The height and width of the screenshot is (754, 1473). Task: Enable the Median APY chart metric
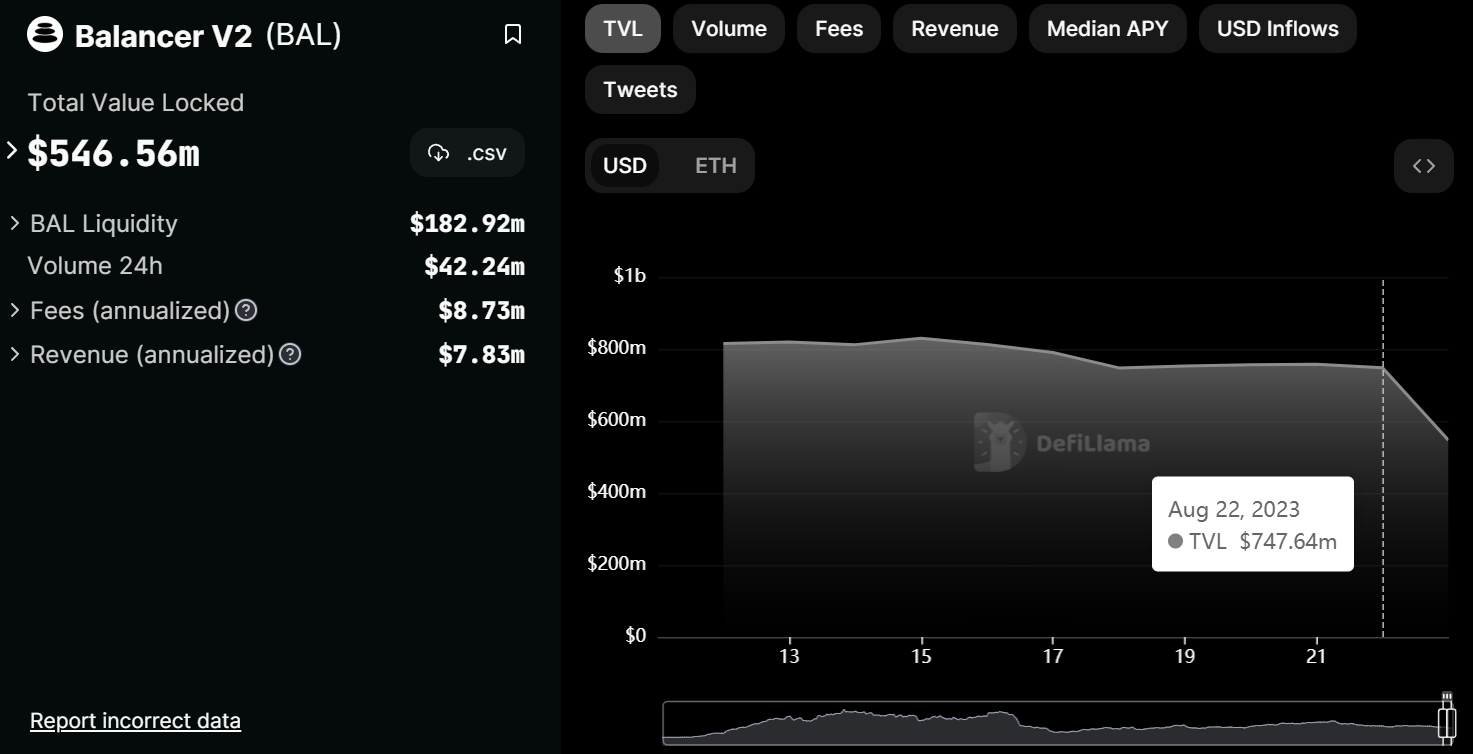[1107, 29]
